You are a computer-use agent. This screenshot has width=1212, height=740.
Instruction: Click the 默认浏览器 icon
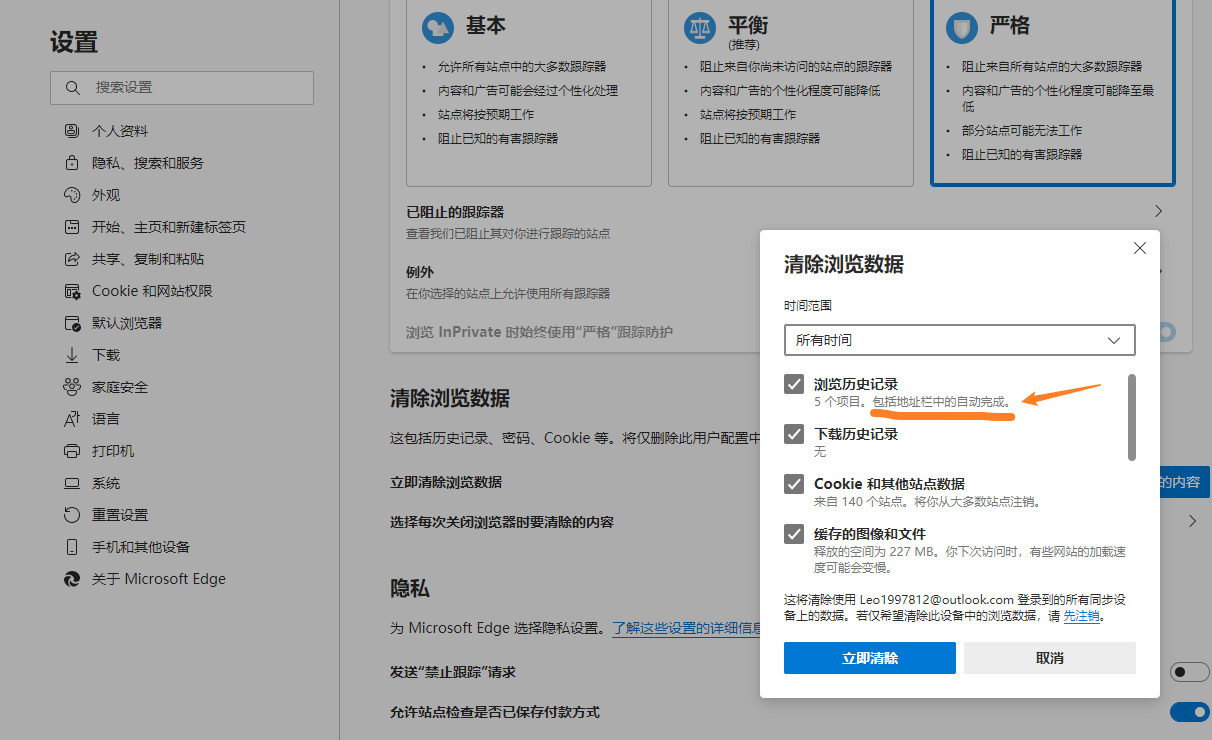click(72, 323)
